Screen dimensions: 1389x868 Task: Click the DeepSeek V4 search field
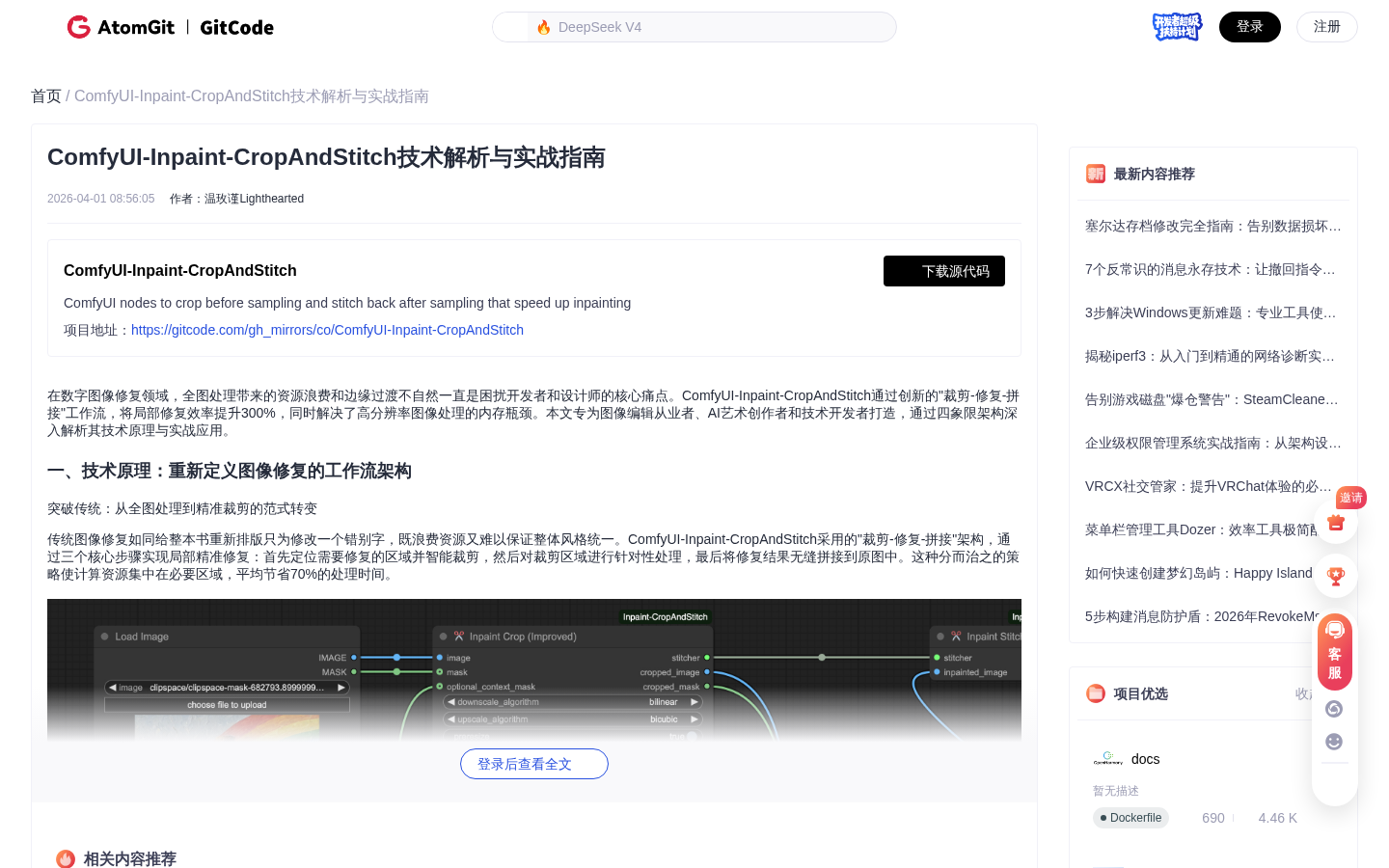[694, 27]
